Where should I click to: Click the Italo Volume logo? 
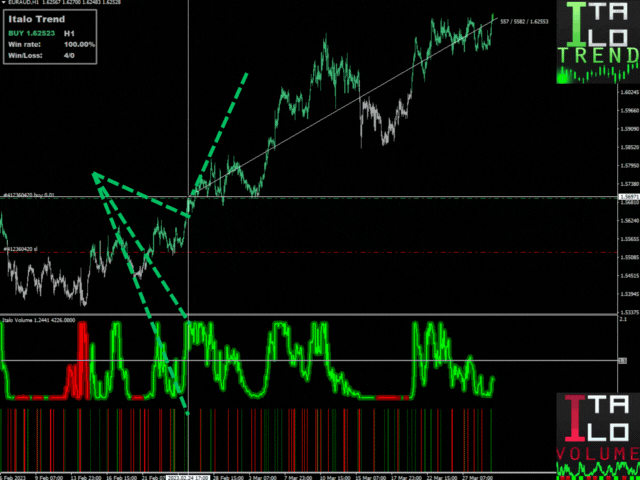598,433
